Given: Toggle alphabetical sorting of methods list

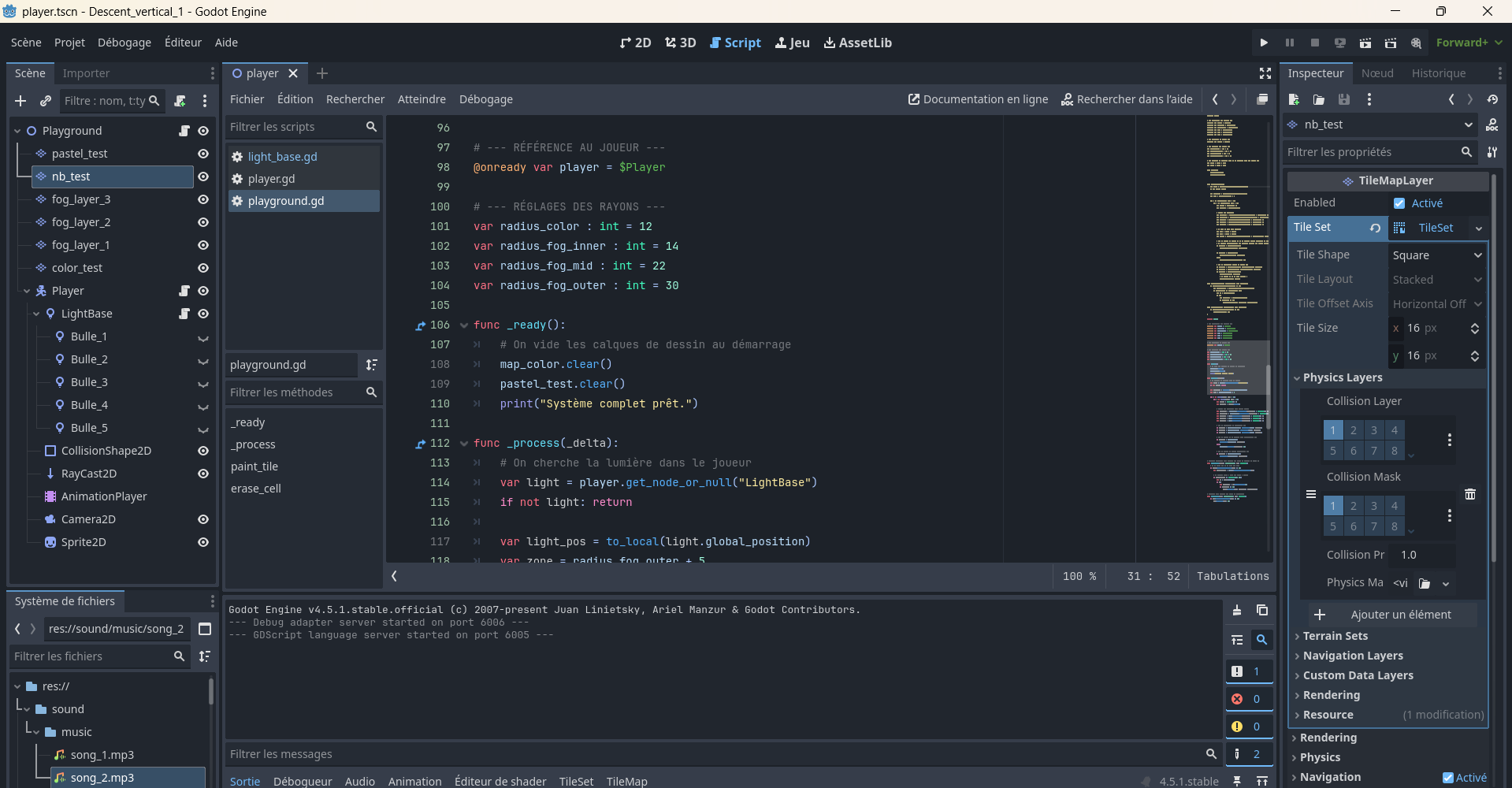Looking at the screenshot, I should tap(371, 365).
